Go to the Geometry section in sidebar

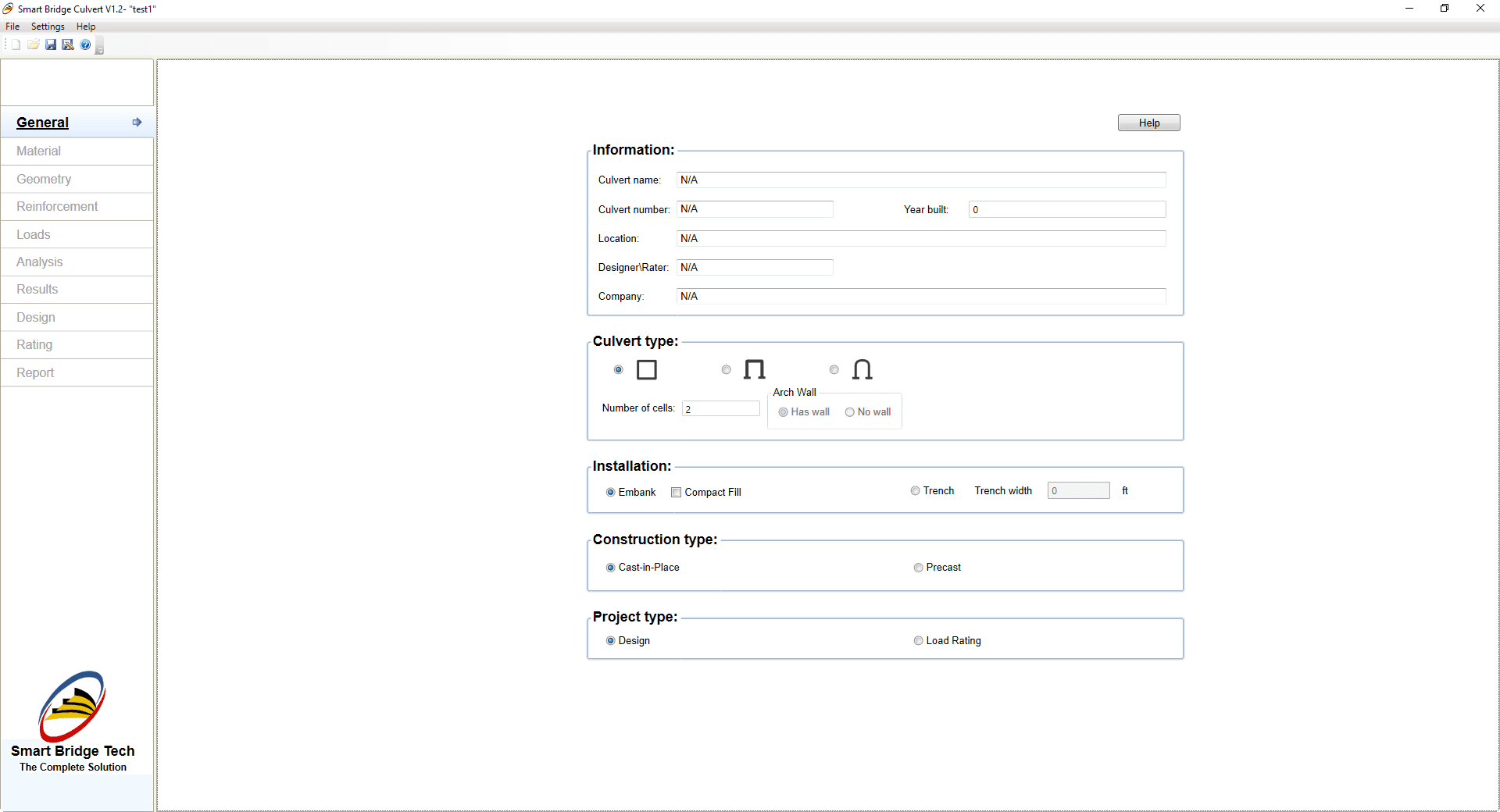tap(44, 179)
